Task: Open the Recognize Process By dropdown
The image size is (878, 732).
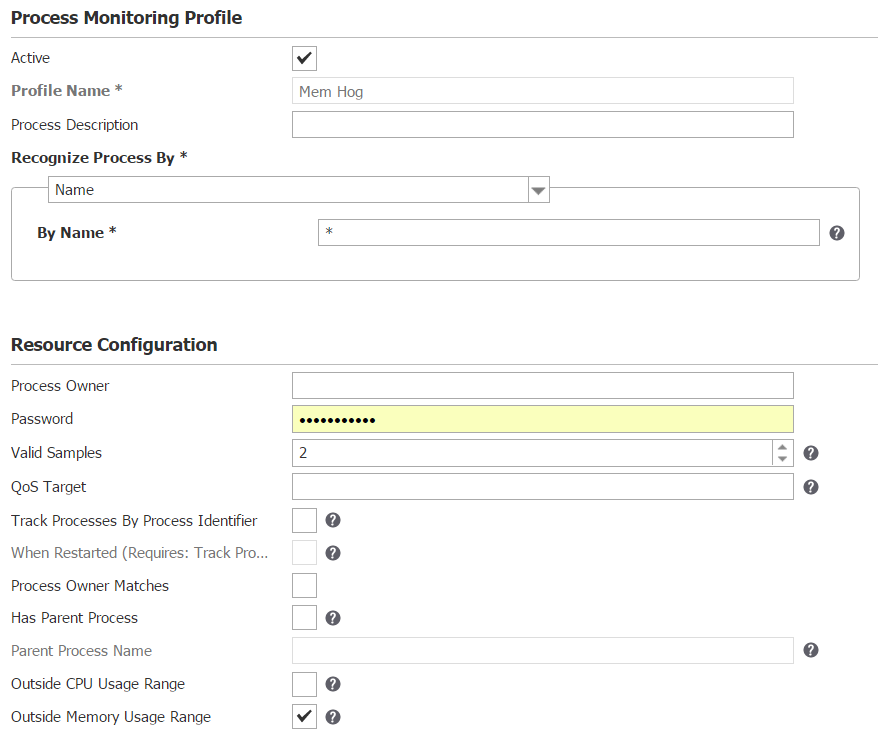Action: pyautogui.click(x=538, y=189)
